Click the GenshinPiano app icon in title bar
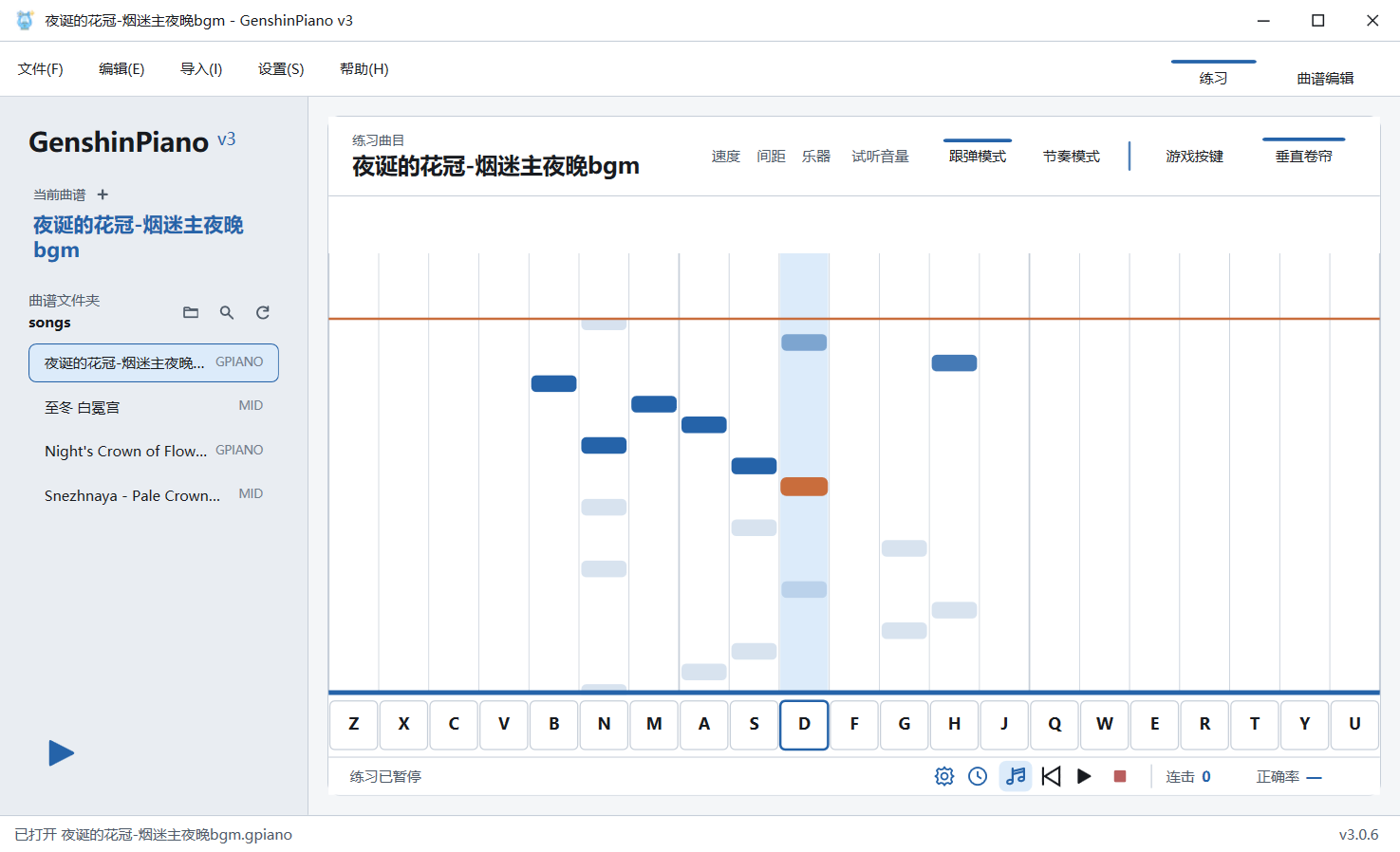The height and width of the screenshot is (852, 1400). (25, 20)
